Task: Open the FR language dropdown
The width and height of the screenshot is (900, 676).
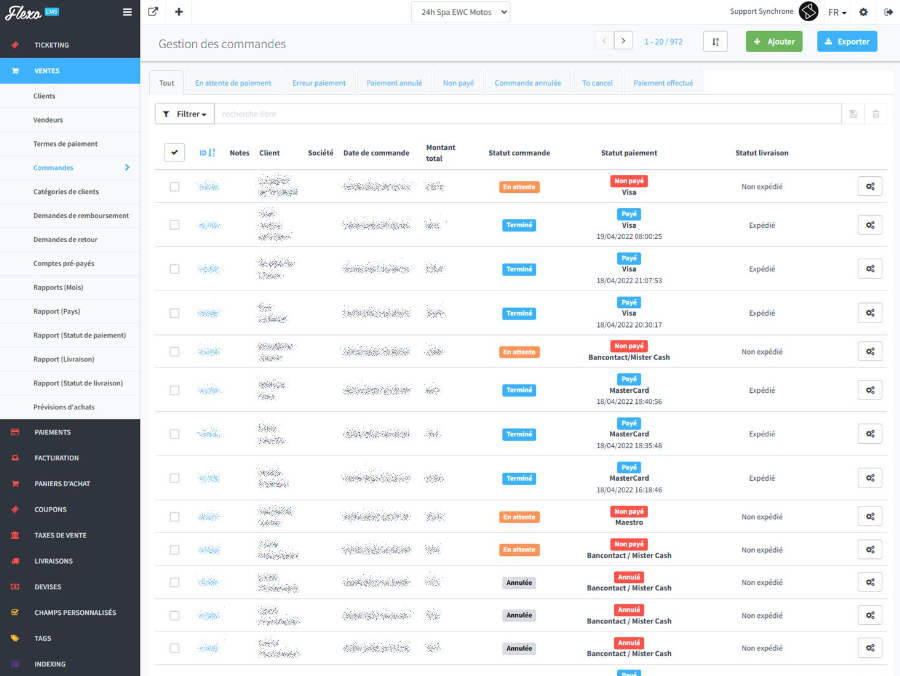Action: pos(837,12)
